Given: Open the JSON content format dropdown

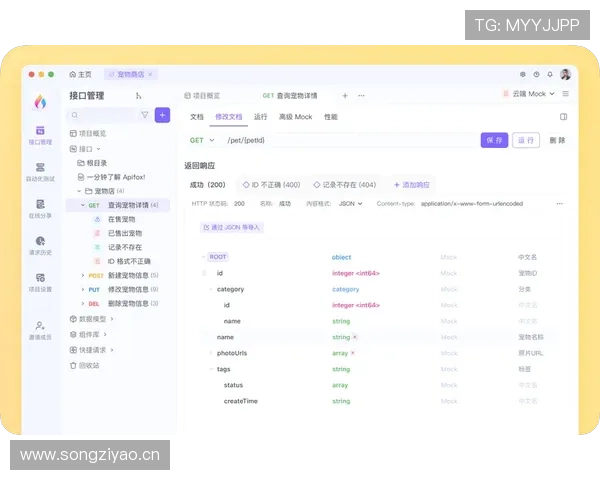Looking at the screenshot, I should click(x=351, y=204).
